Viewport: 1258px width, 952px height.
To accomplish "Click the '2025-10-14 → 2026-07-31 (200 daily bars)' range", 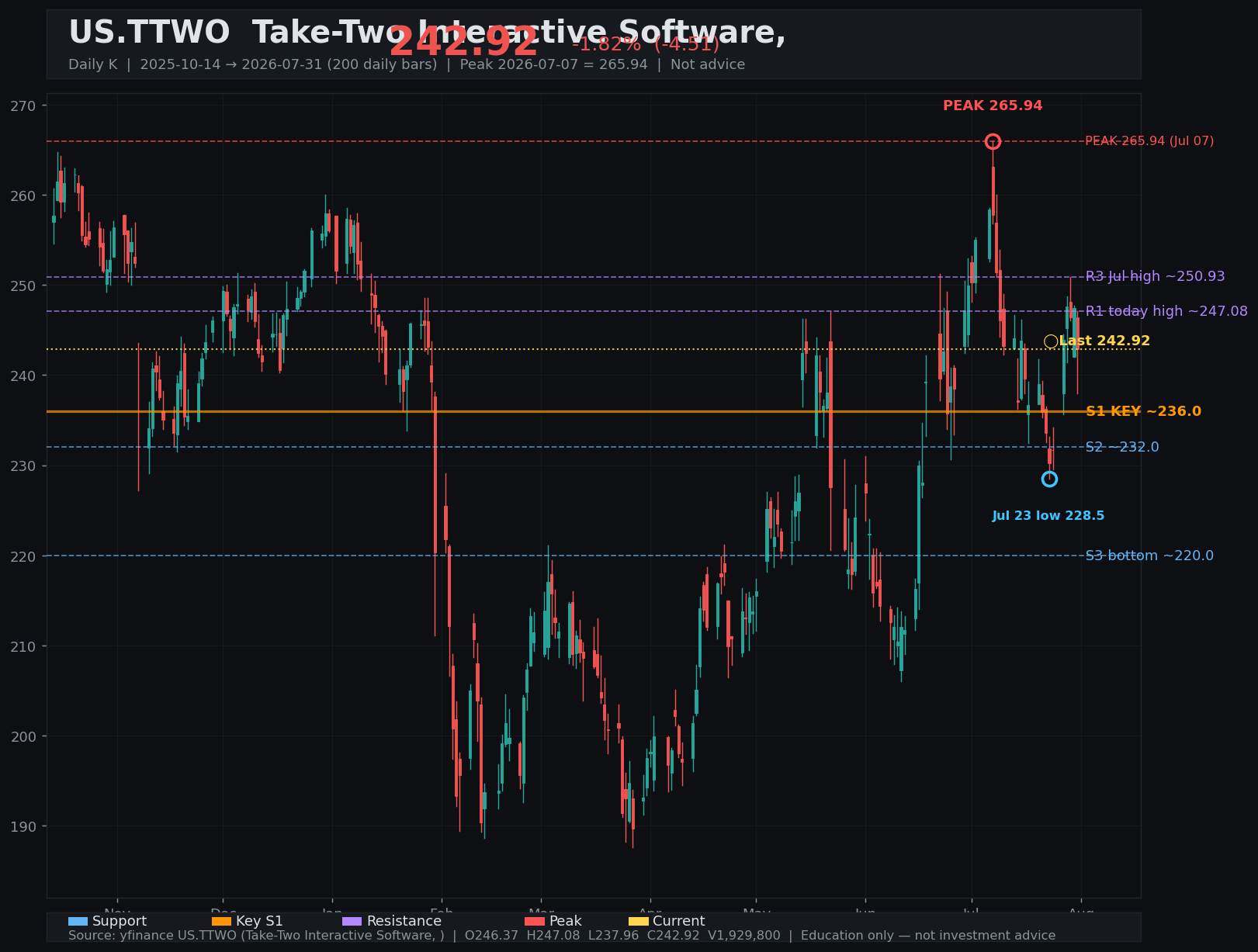I will pyautogui.click(x=289, y=64).
